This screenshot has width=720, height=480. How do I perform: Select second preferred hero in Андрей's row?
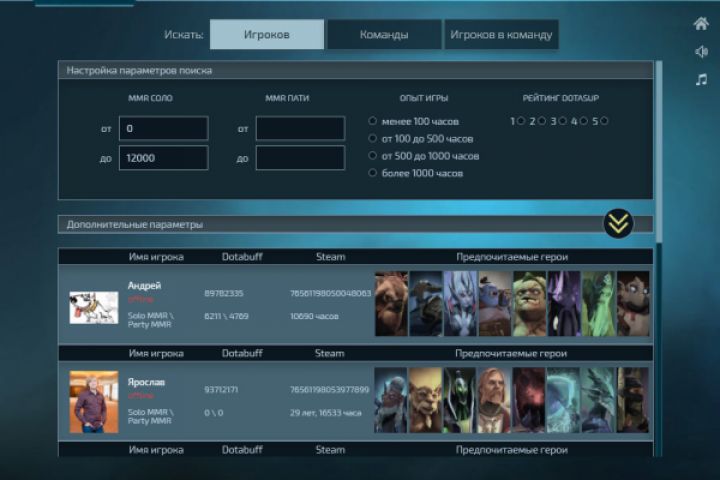click(426, 304)
